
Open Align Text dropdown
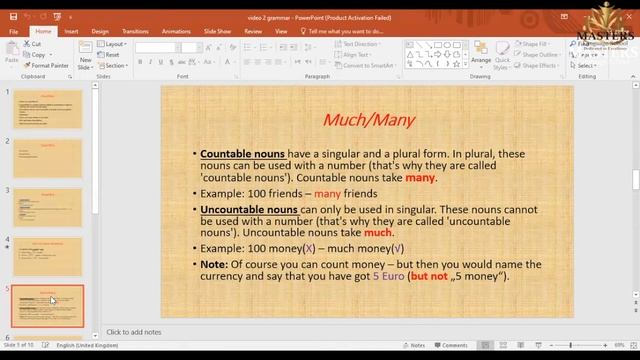point(353,55)
